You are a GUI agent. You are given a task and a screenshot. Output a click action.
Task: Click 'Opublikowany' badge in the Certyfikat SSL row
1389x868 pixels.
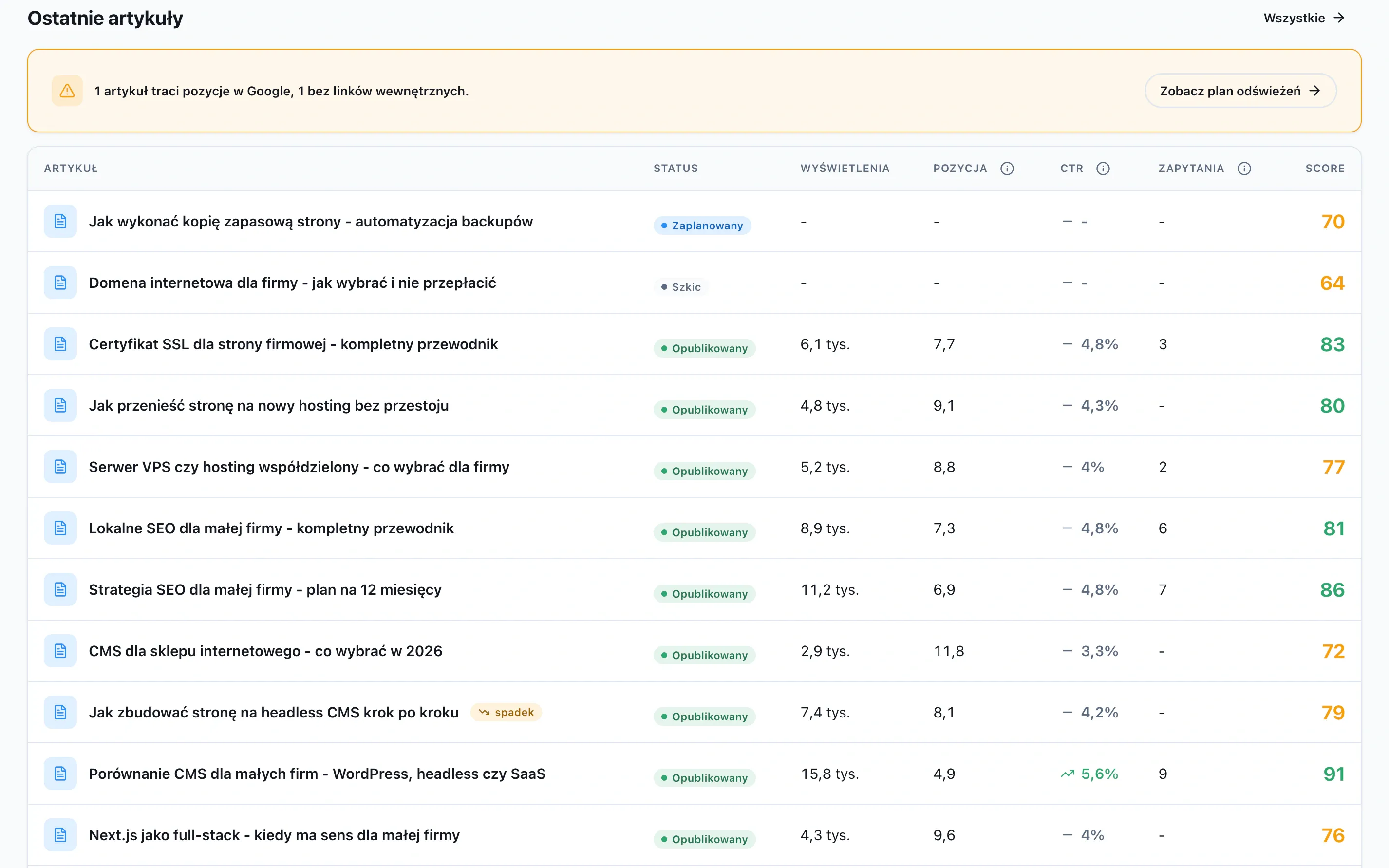click(704, 348)
